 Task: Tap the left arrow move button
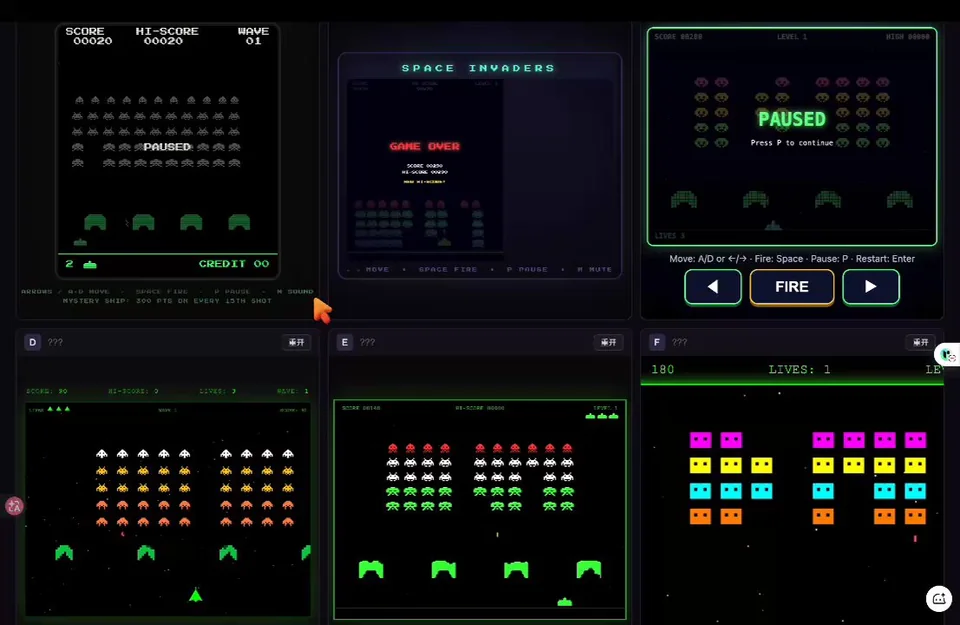coord(713,286)
